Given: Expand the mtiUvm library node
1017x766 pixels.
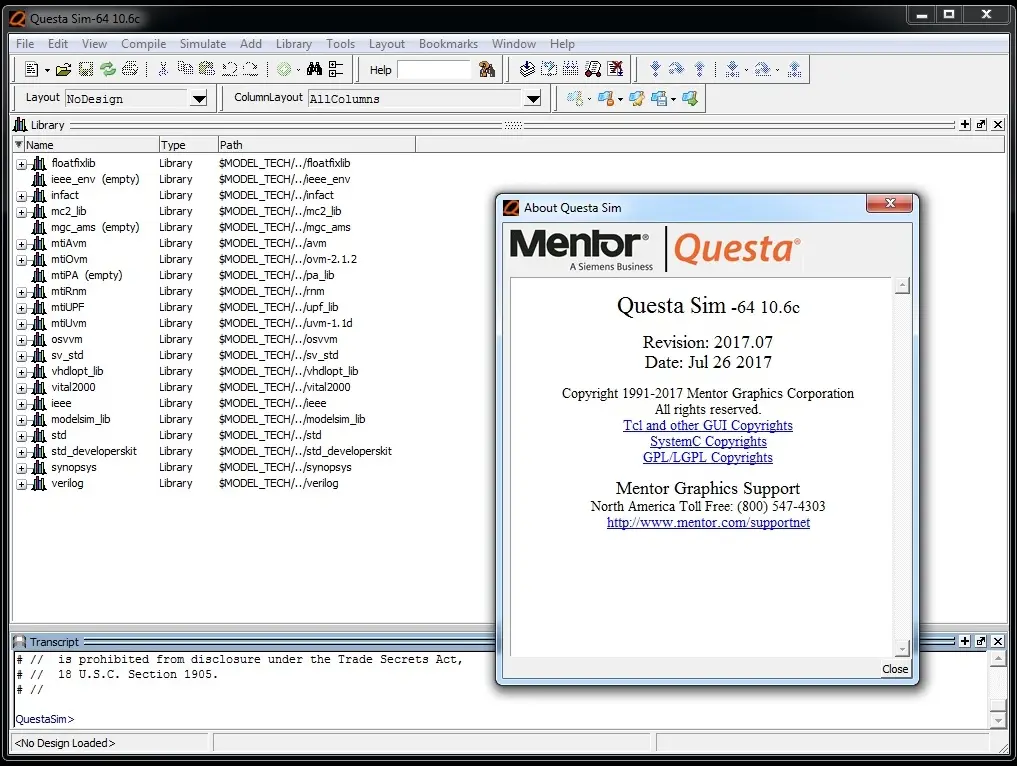Looking at the screenshot, I should (x=21, y=324).
